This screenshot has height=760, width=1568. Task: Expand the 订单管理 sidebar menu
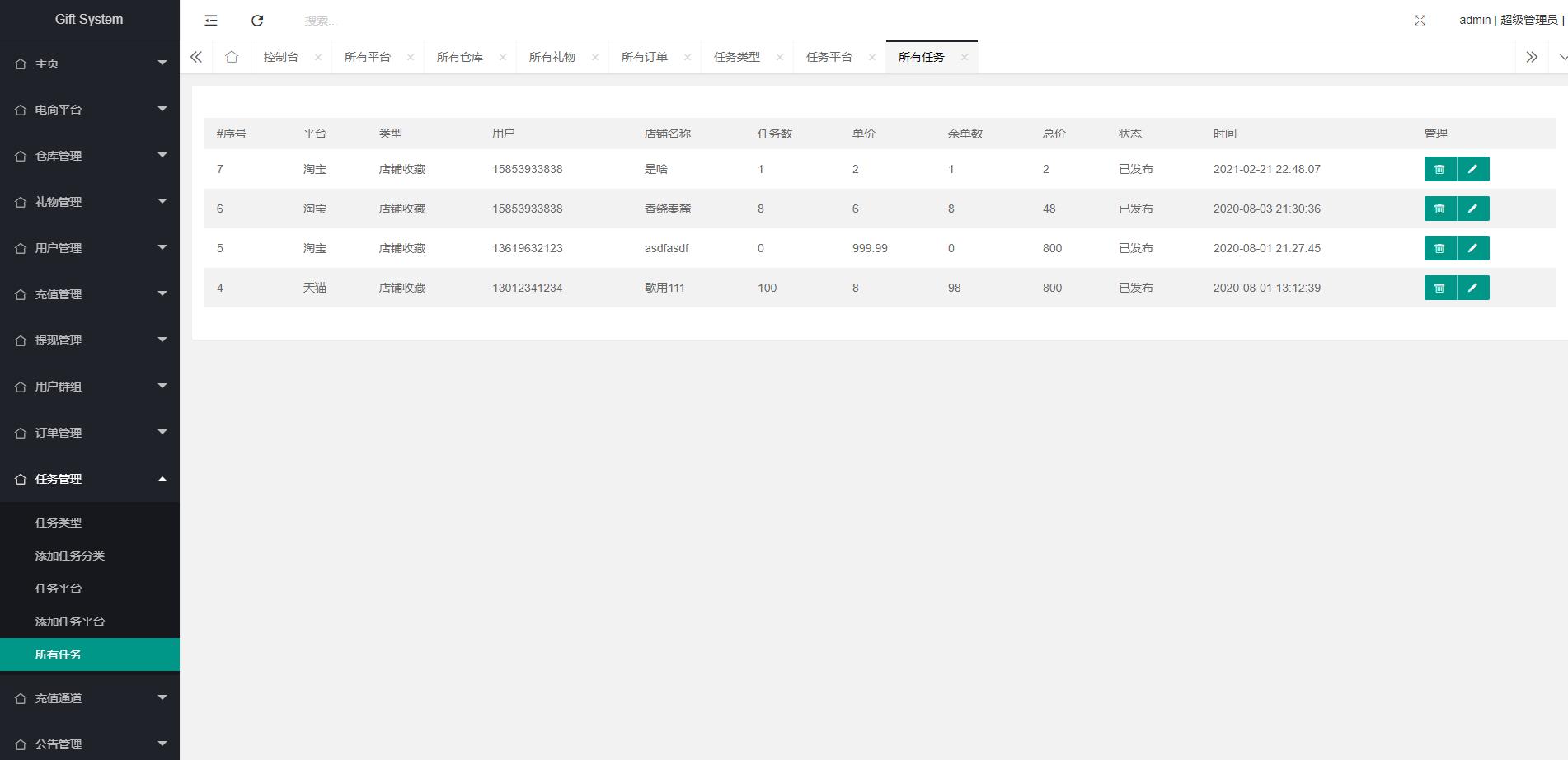[90, 433]
